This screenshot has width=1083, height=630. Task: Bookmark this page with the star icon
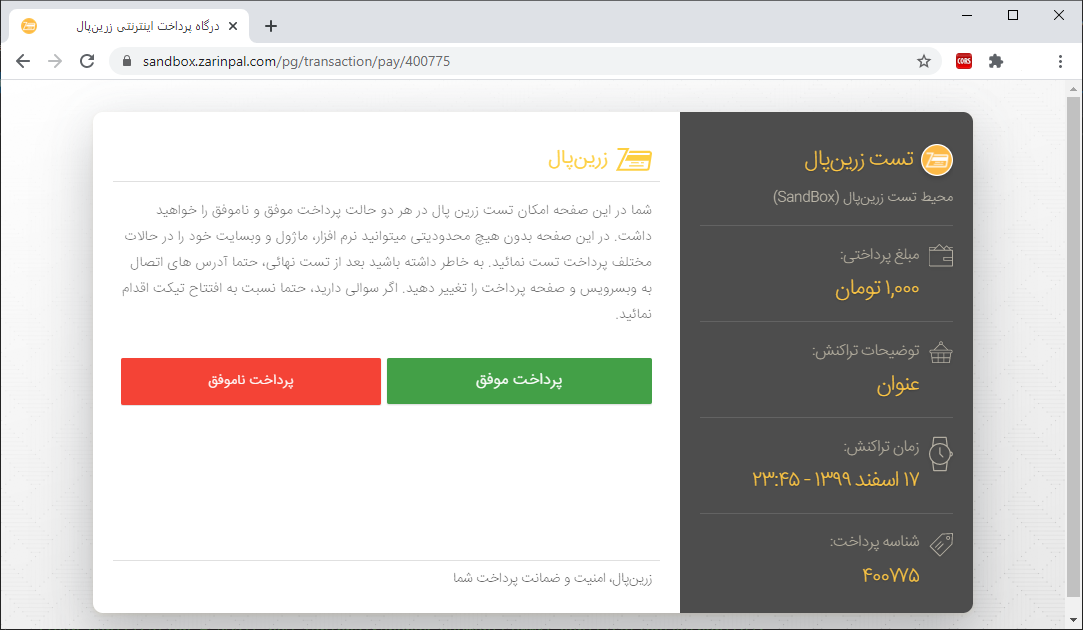point(923,61)
